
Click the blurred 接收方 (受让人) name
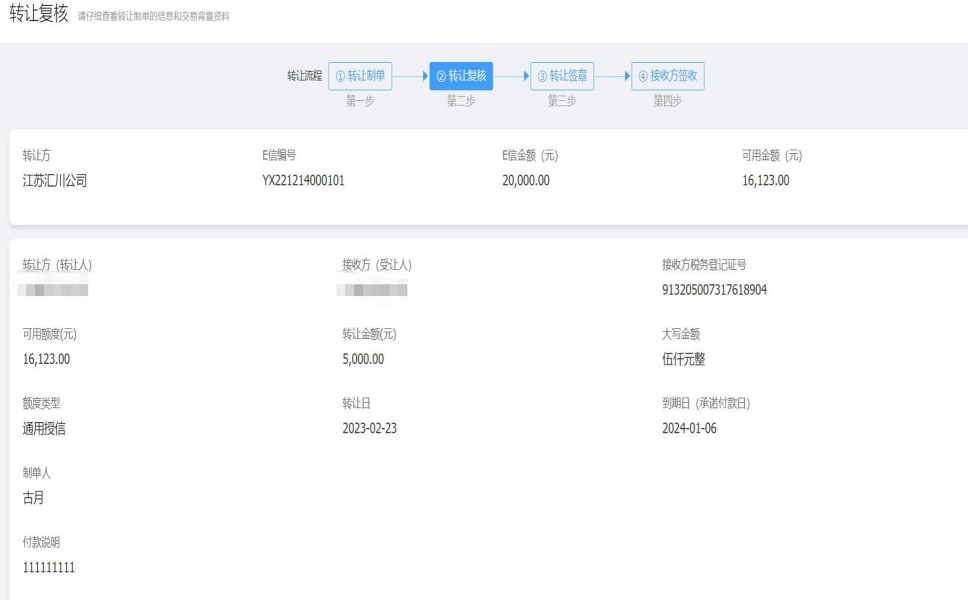373,290
